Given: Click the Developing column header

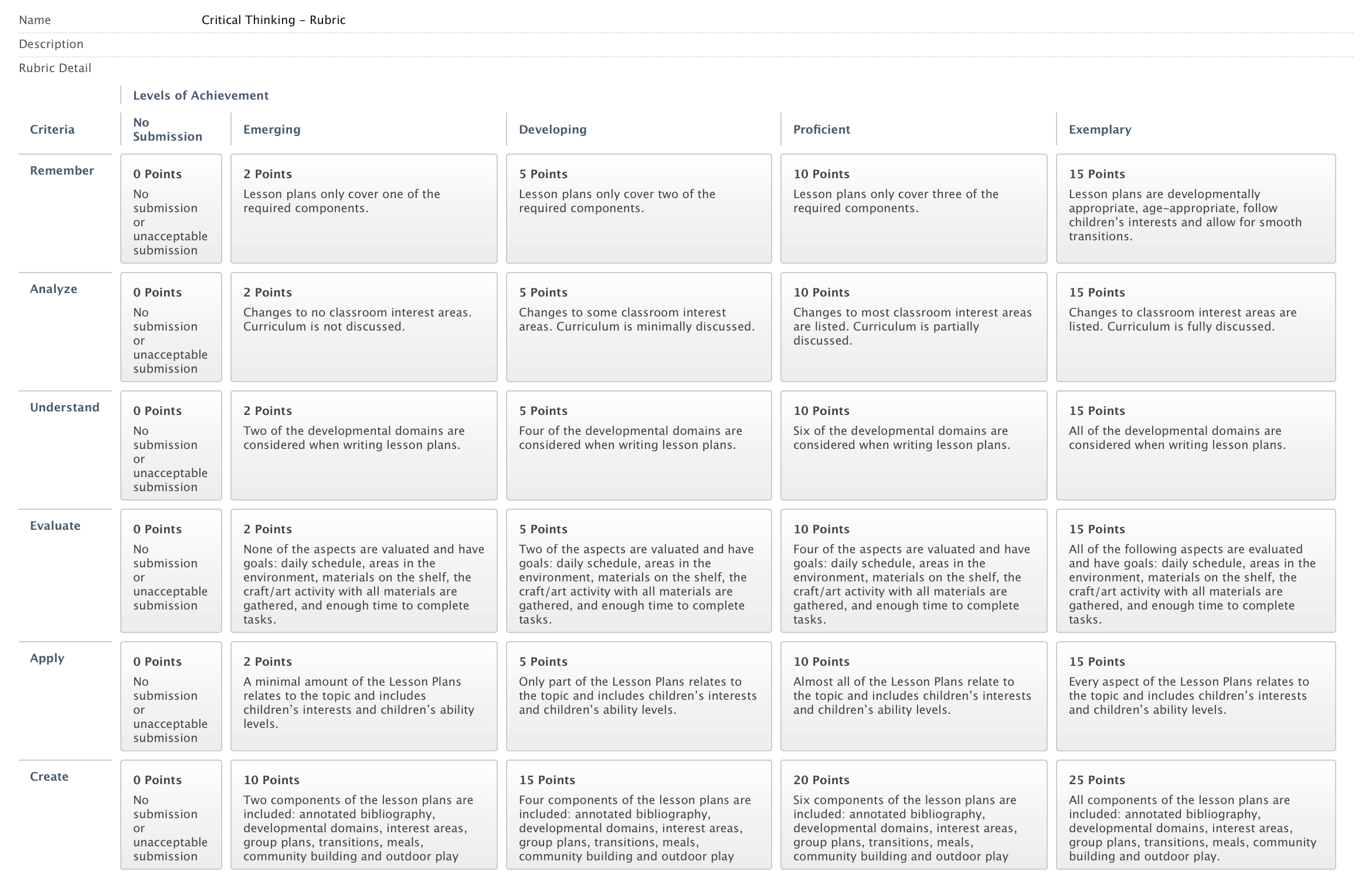Looking at the screenshot, I should pos(552,130).
